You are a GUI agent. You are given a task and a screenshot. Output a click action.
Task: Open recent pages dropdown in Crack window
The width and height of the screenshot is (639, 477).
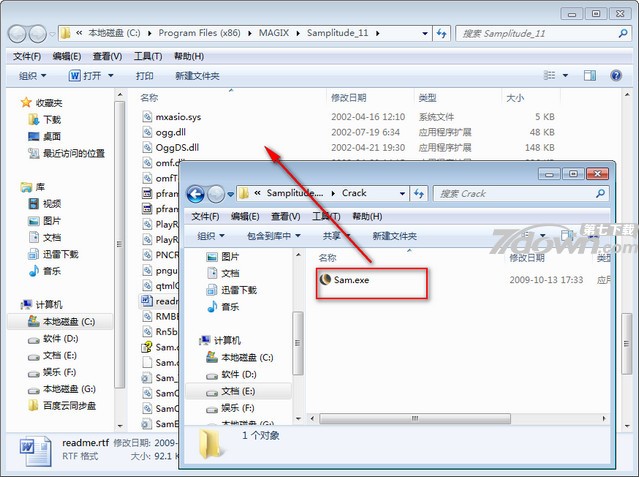(230, 194)
